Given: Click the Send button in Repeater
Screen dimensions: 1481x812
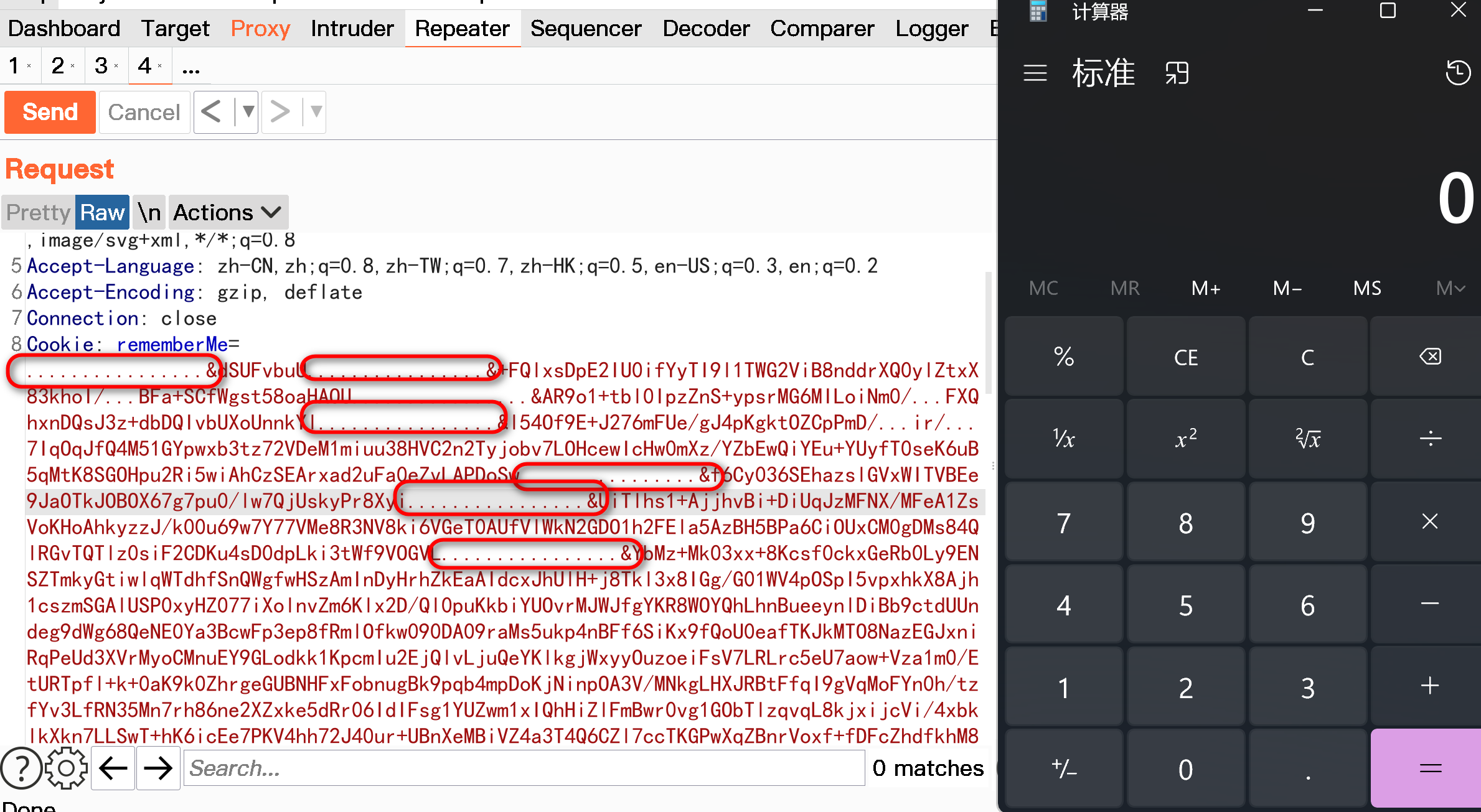Looking at the screenshot, I should click(x=50, y=112).
